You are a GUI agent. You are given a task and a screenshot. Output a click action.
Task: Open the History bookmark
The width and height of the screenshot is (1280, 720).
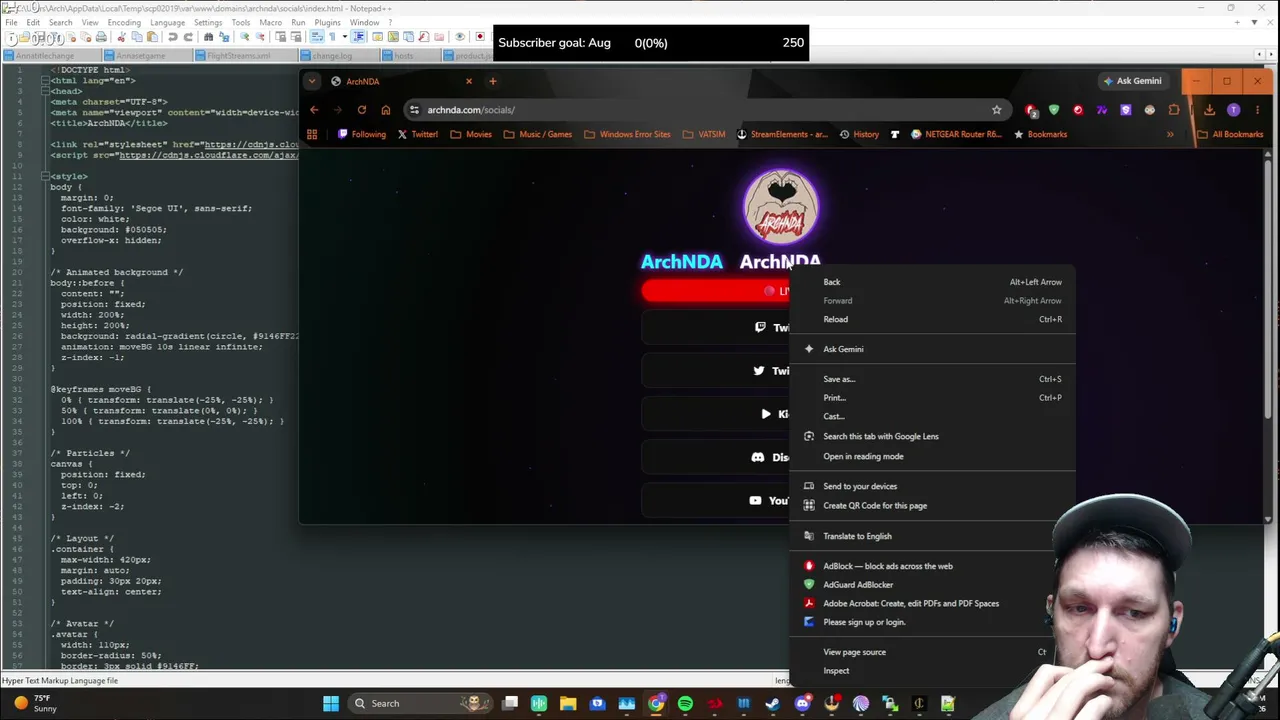click(859, 134)
